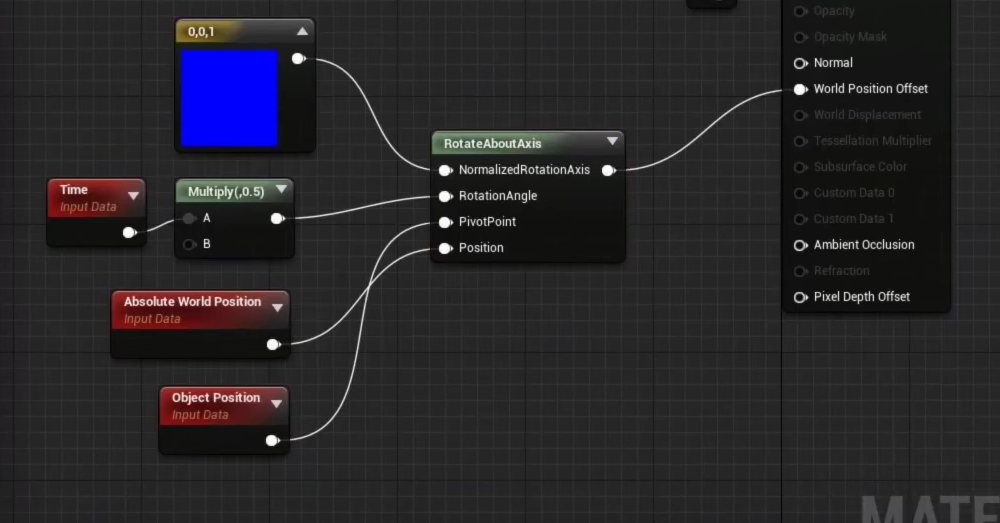Expand the Object Position node arrow
This screenshot has height=523, width=1000.
point(277,404)
